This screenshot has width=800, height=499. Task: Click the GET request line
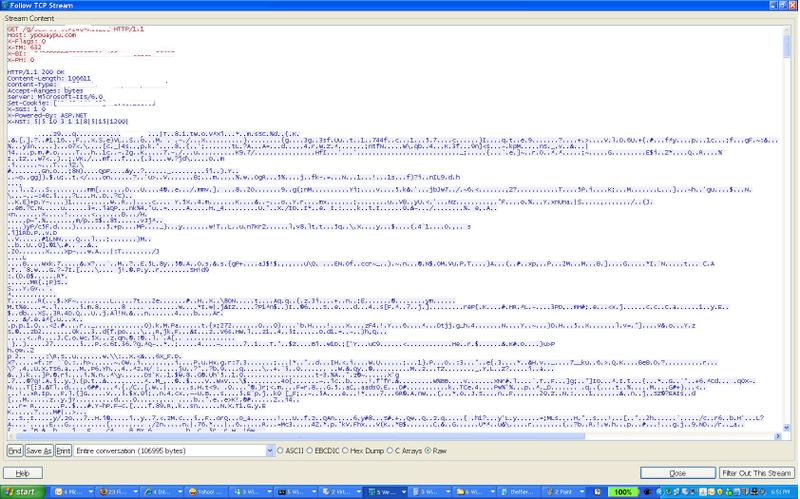[76, 29]
